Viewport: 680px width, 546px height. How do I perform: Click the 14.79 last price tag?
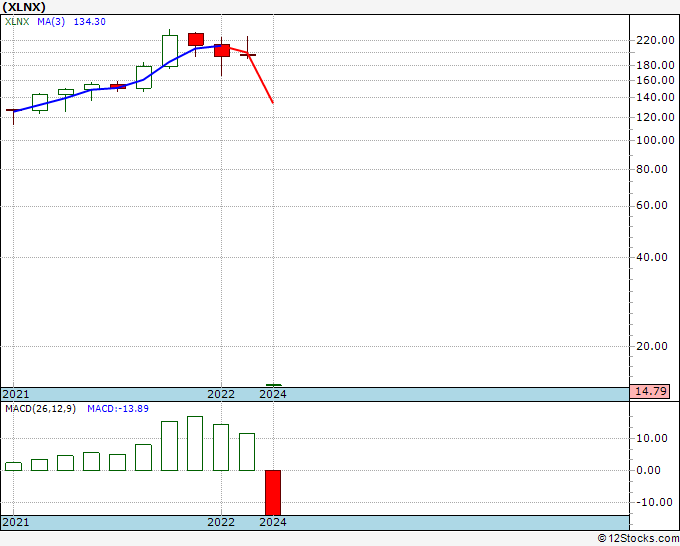point(650,392)
